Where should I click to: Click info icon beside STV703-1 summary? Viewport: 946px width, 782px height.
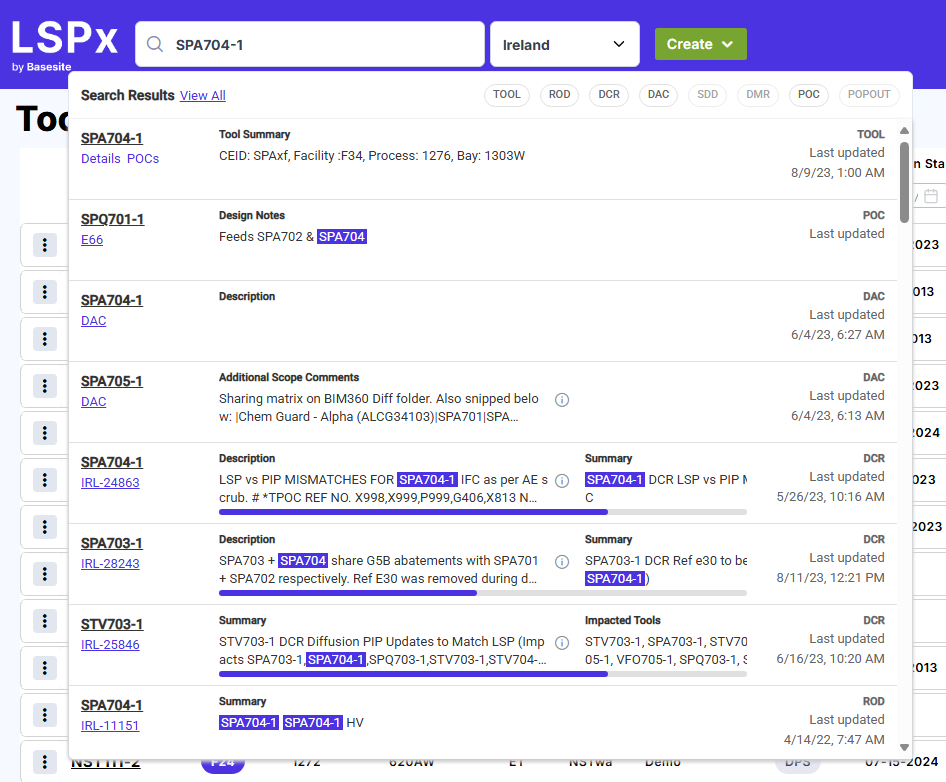(562, 643)
